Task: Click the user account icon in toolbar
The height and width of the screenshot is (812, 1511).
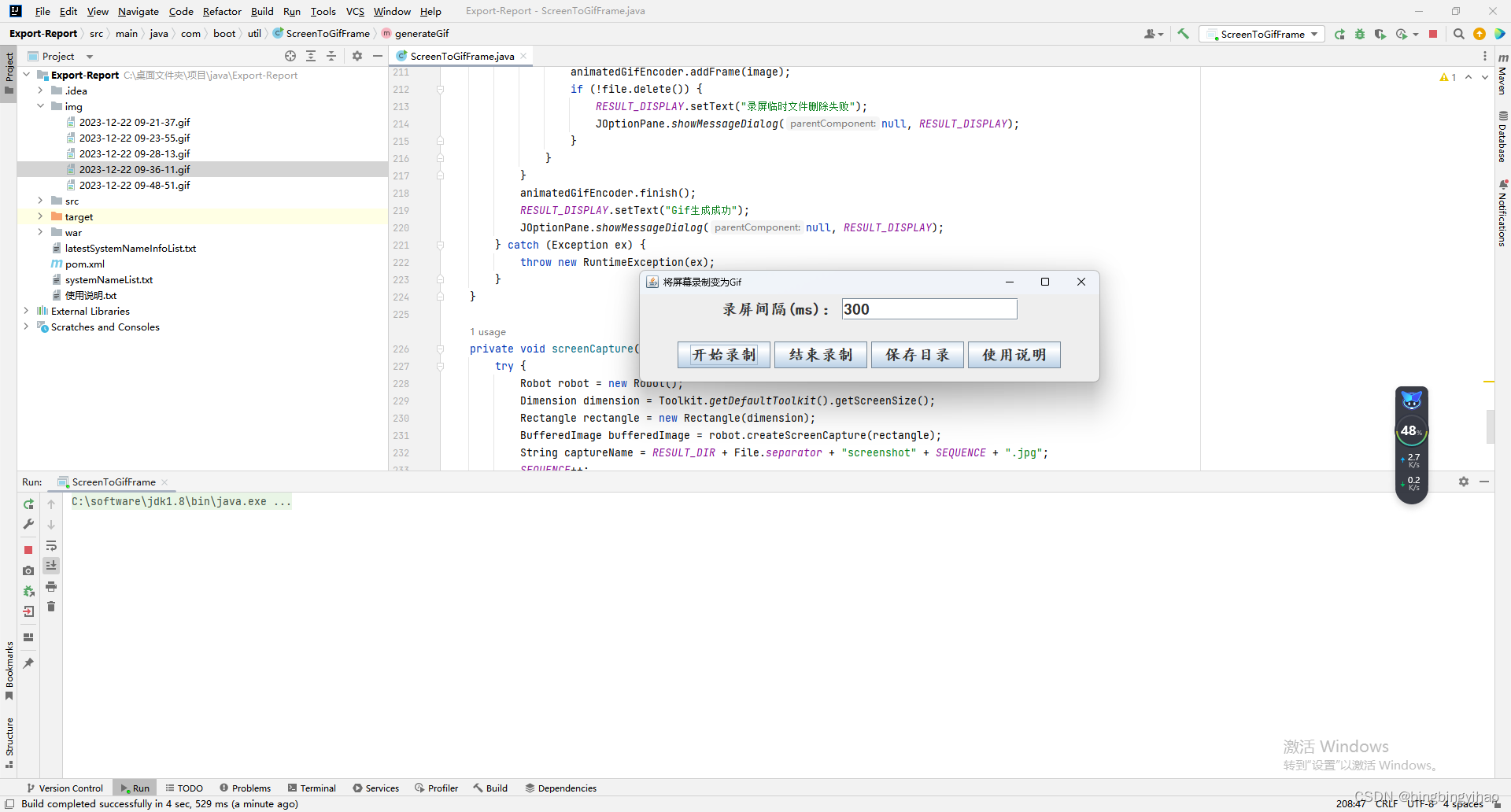Action: pos(1154,34)
